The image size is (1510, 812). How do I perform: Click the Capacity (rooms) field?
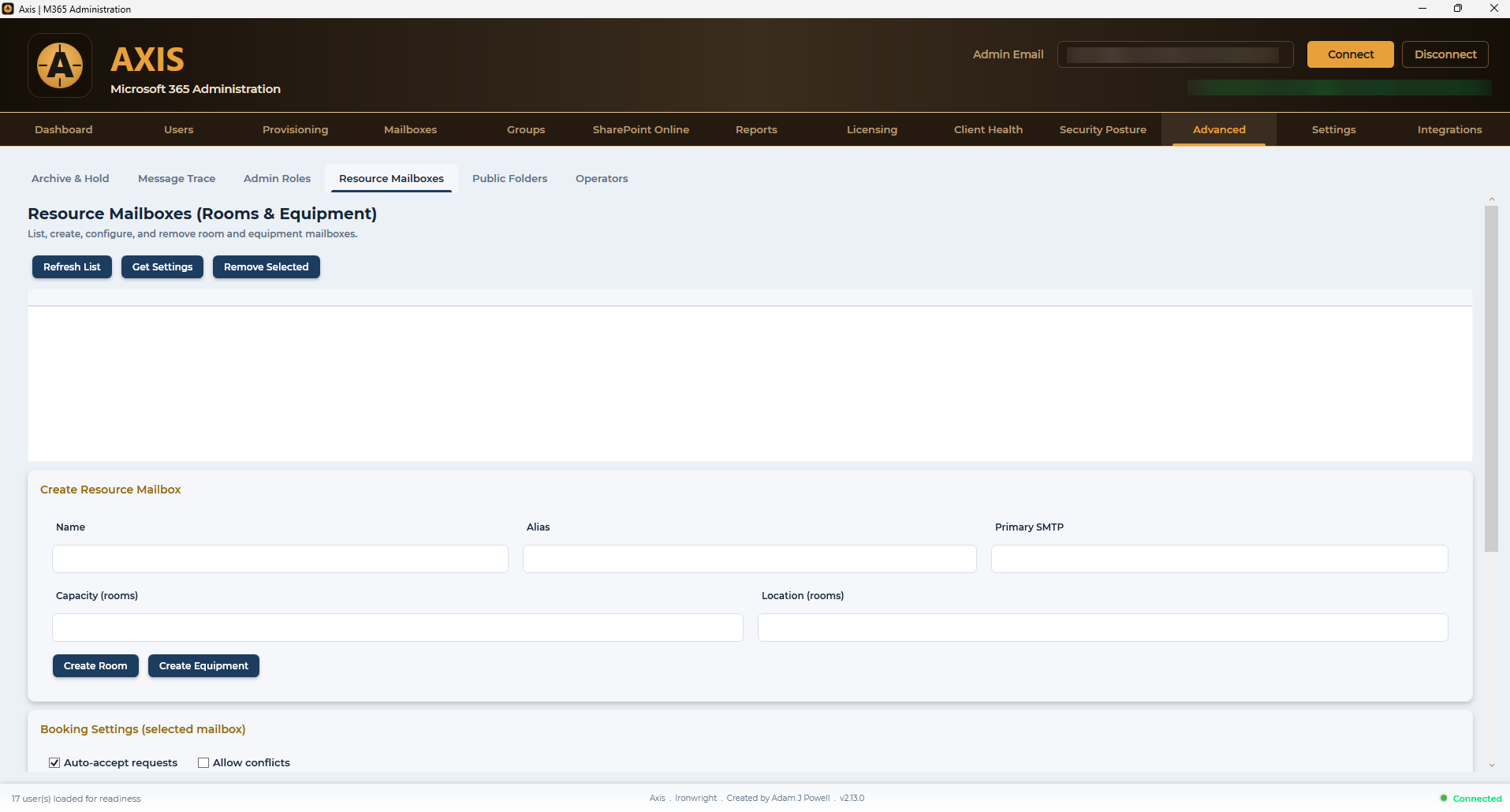pyautogui.click(x=397, y=628)
